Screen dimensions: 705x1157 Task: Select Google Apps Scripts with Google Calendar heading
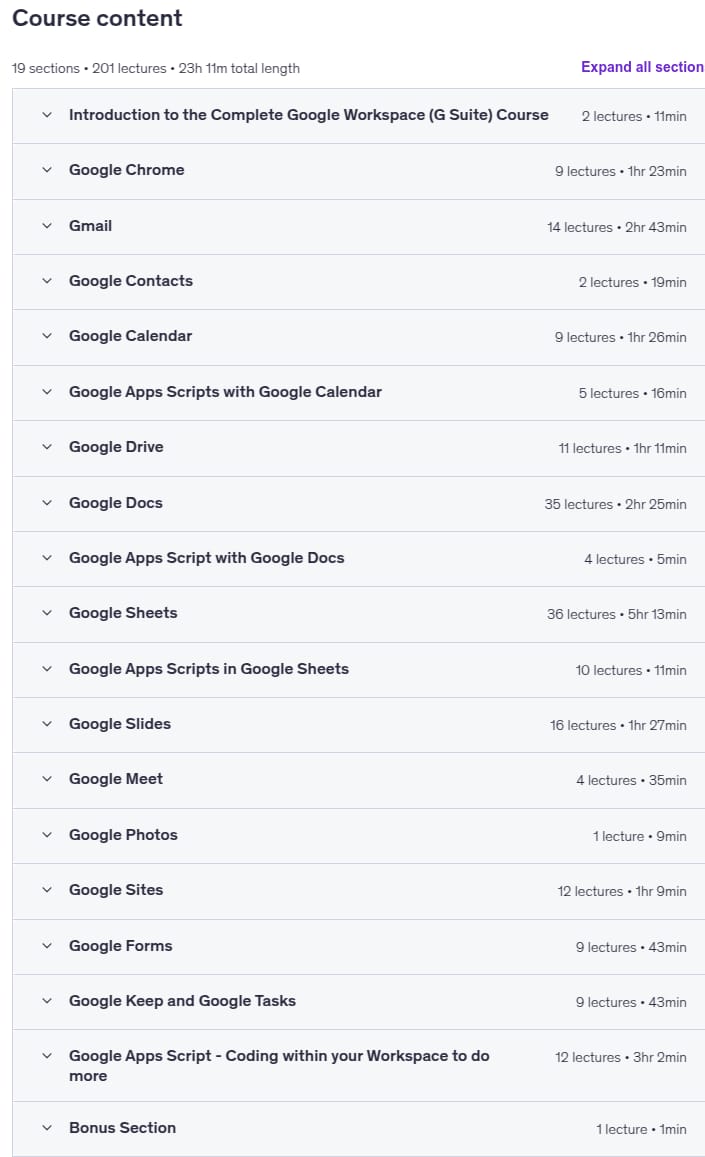click(x=225, y=392)
